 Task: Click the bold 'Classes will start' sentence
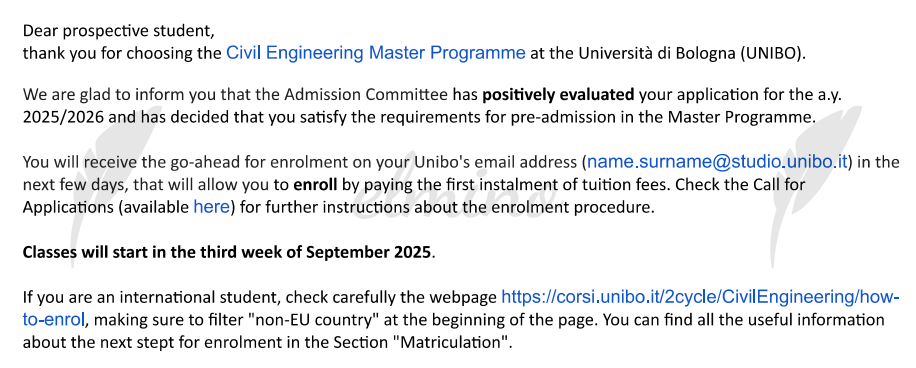228,252
